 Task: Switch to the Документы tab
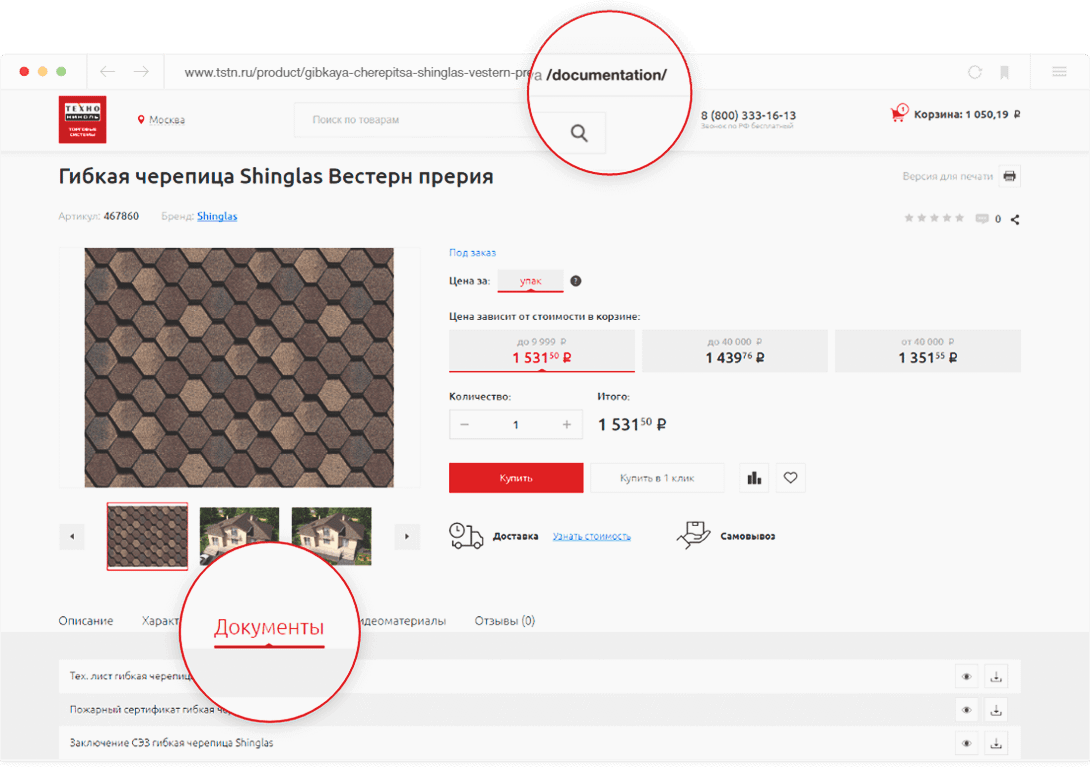[x=269, y=627]
